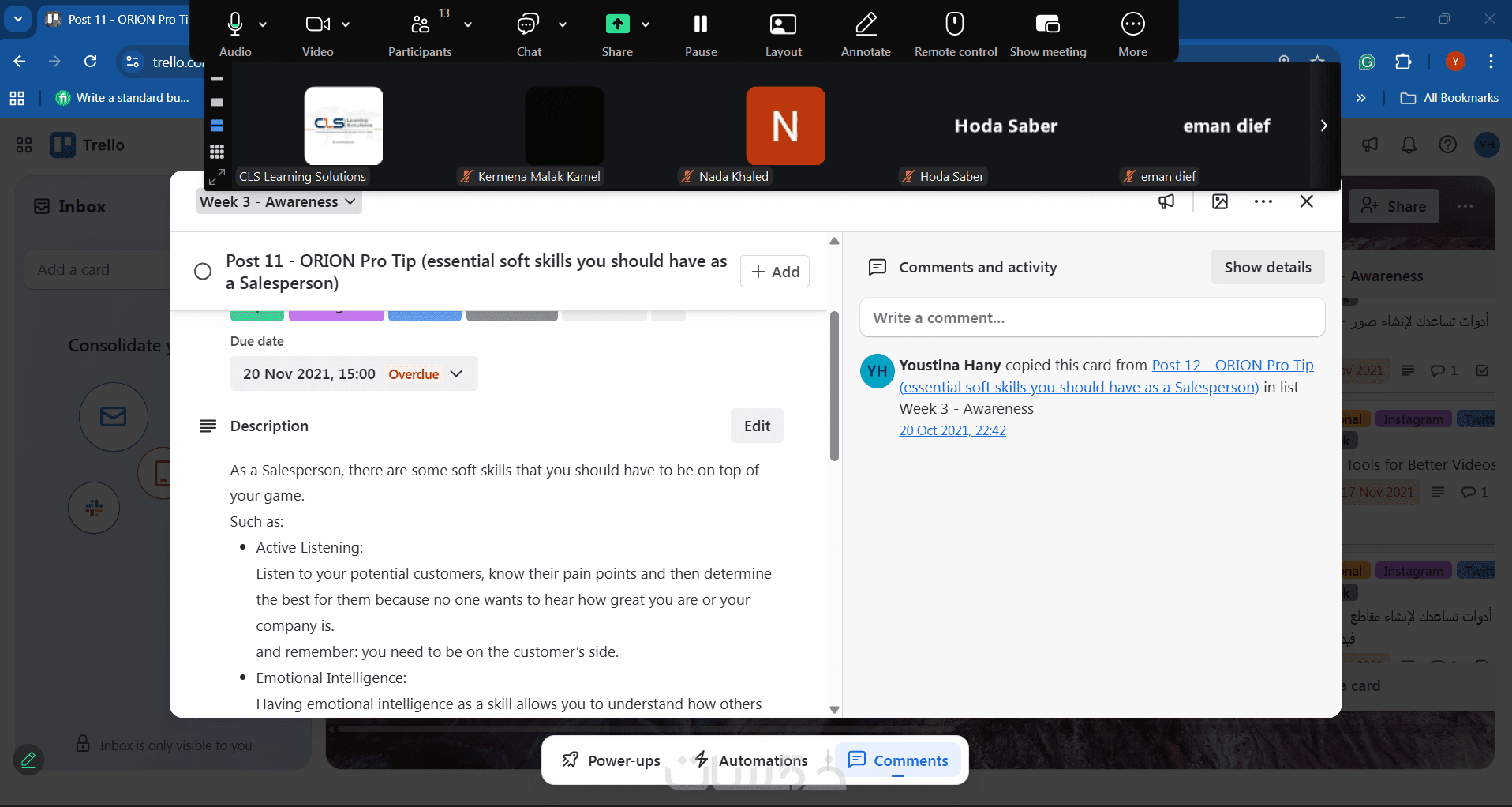
Task: Show next participants in Zoom video strip
Action: coord(1323,126)
